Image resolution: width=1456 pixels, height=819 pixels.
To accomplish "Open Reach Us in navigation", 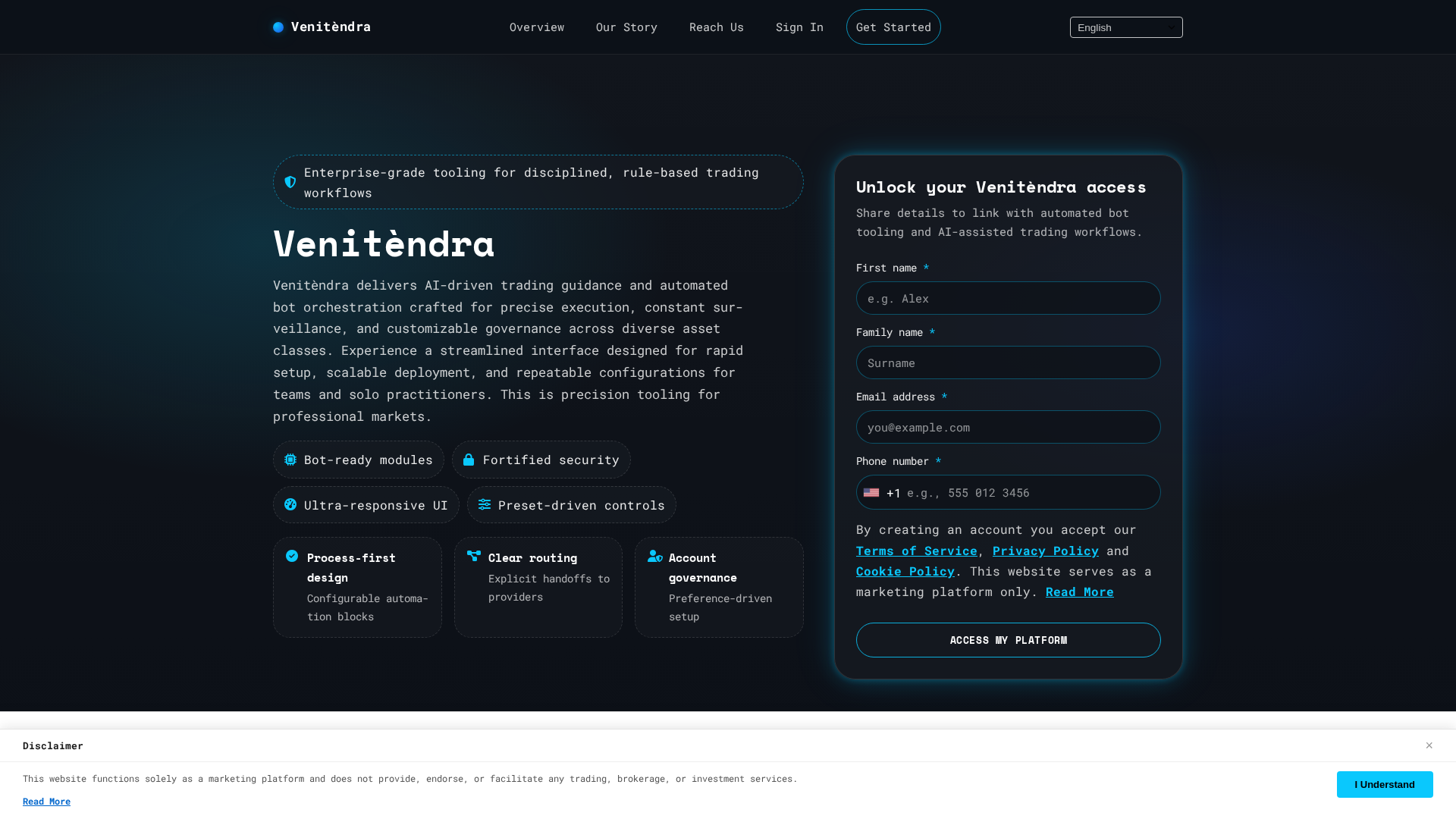I will tap(717, 27).
